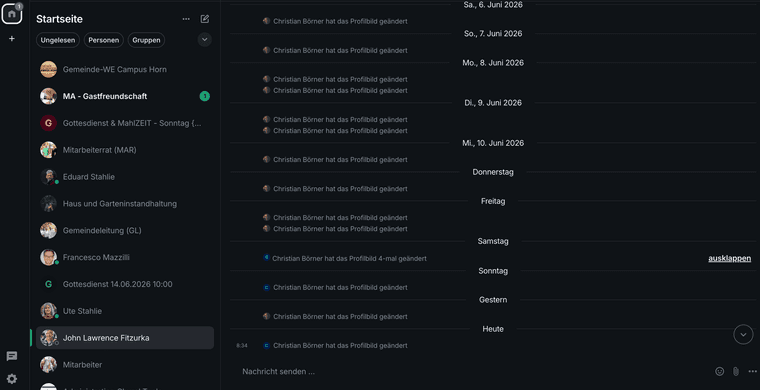Expand the filter chevron beside Gruppen
This screenshot has width=760, height=390.
205,40
